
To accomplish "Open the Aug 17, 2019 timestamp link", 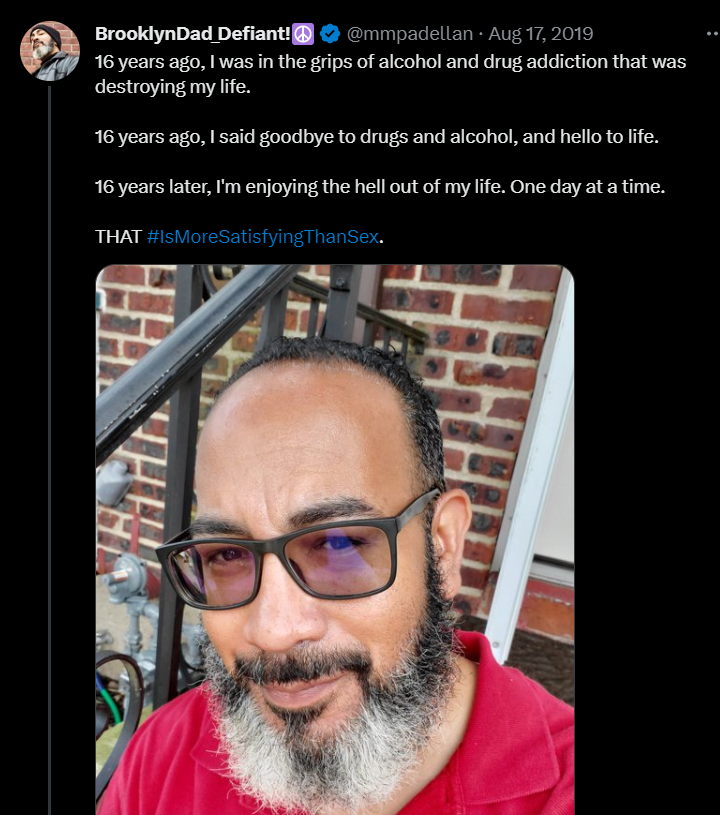I will coord(539,34).
